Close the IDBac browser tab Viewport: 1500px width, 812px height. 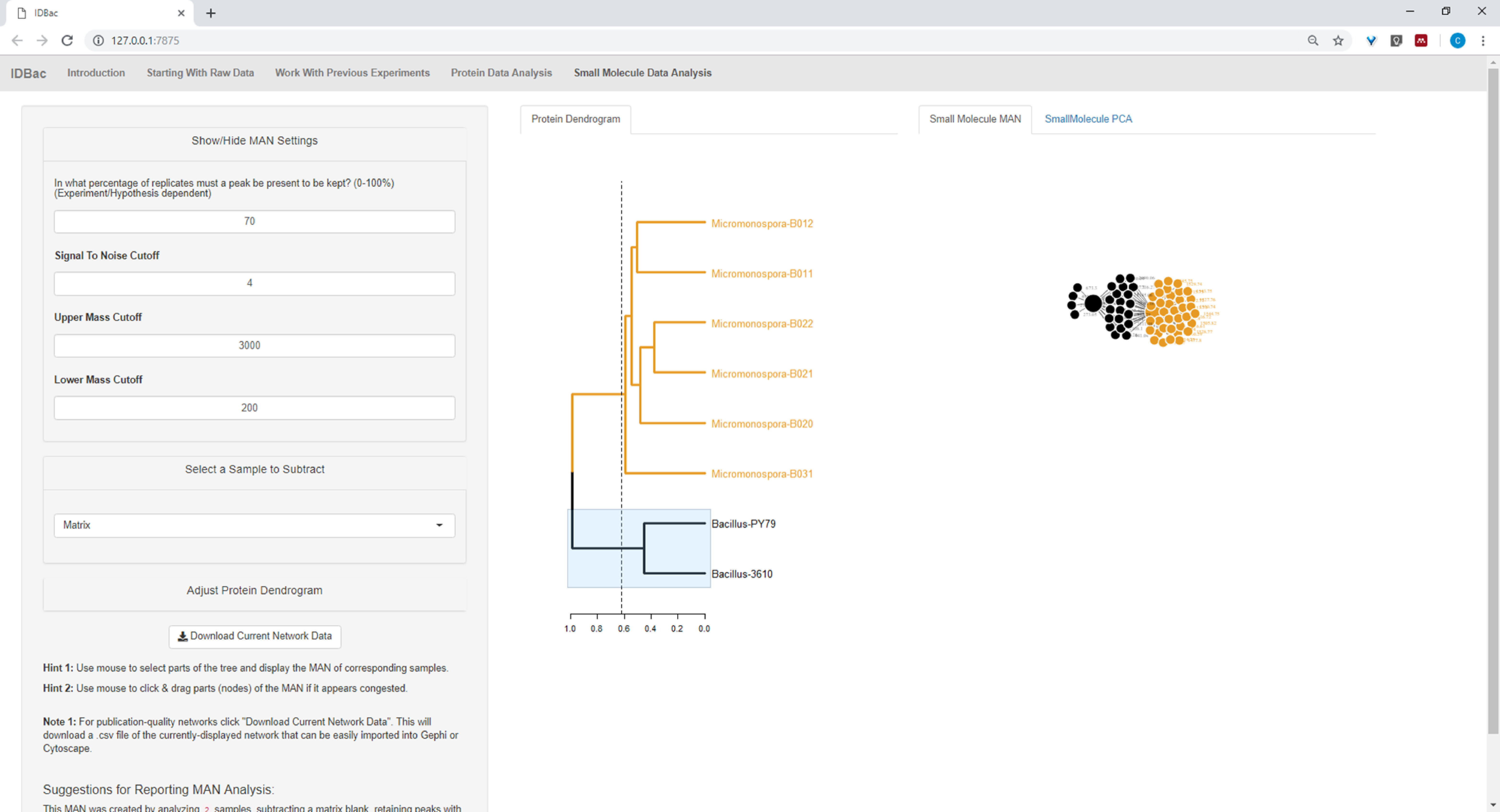click(x=181, y=13)
